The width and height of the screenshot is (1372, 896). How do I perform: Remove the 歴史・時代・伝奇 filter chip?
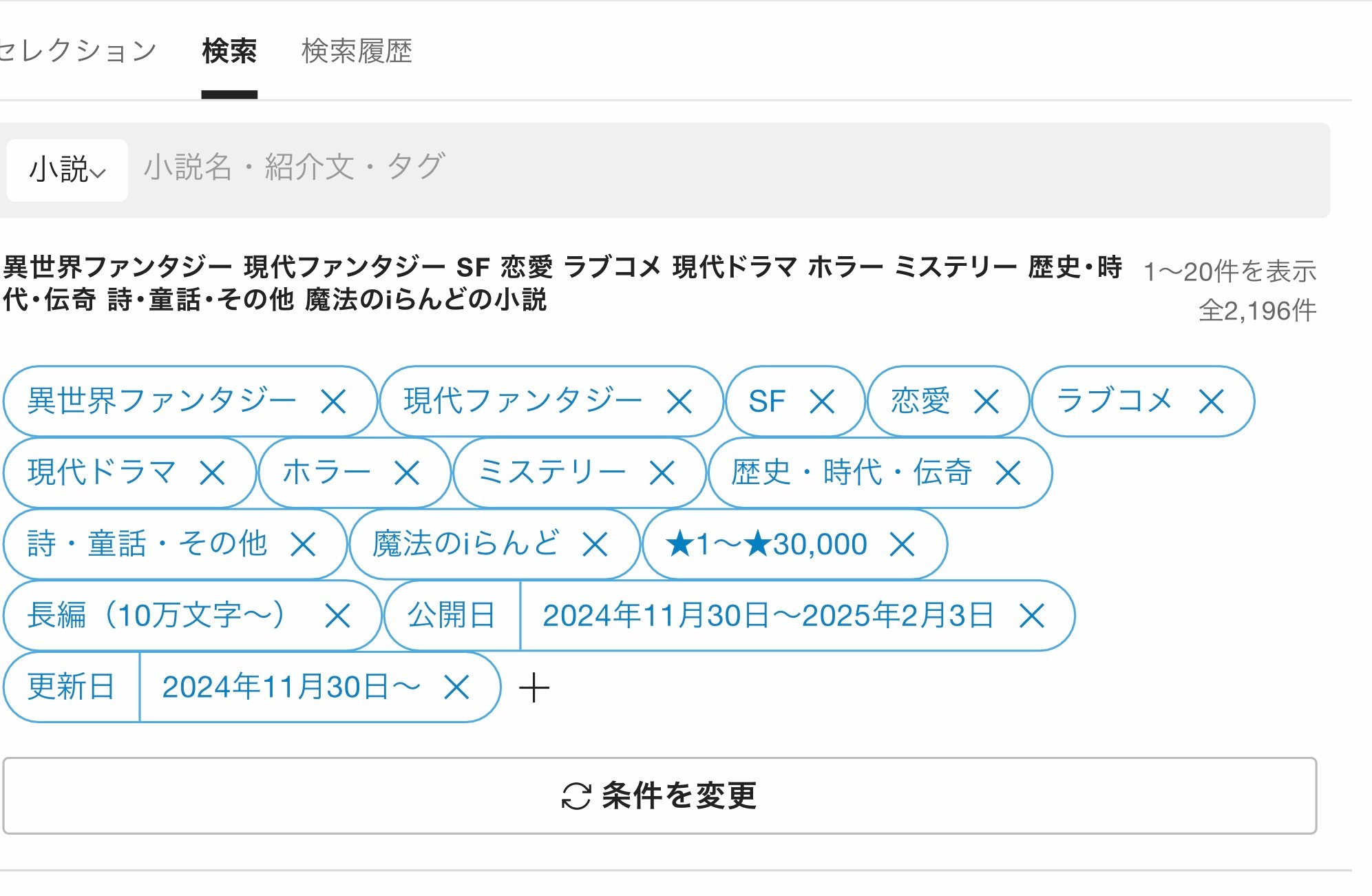(x=1008, y=473)
